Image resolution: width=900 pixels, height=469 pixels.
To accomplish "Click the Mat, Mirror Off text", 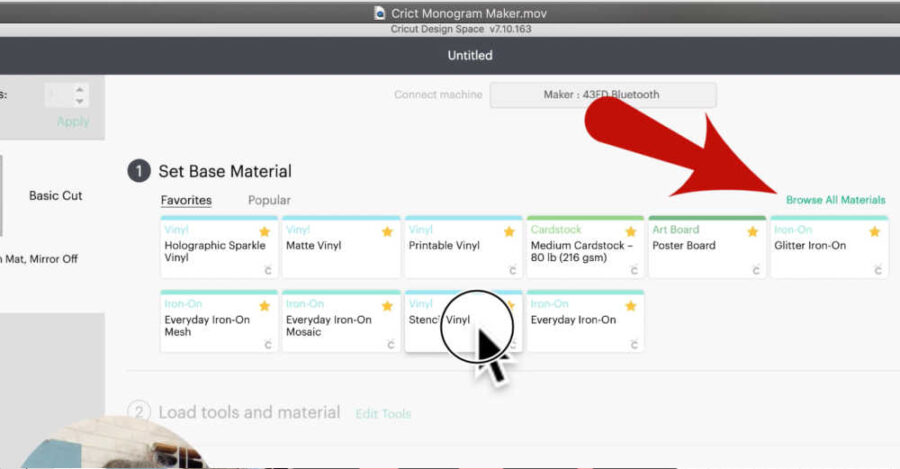I will (41, 259).
